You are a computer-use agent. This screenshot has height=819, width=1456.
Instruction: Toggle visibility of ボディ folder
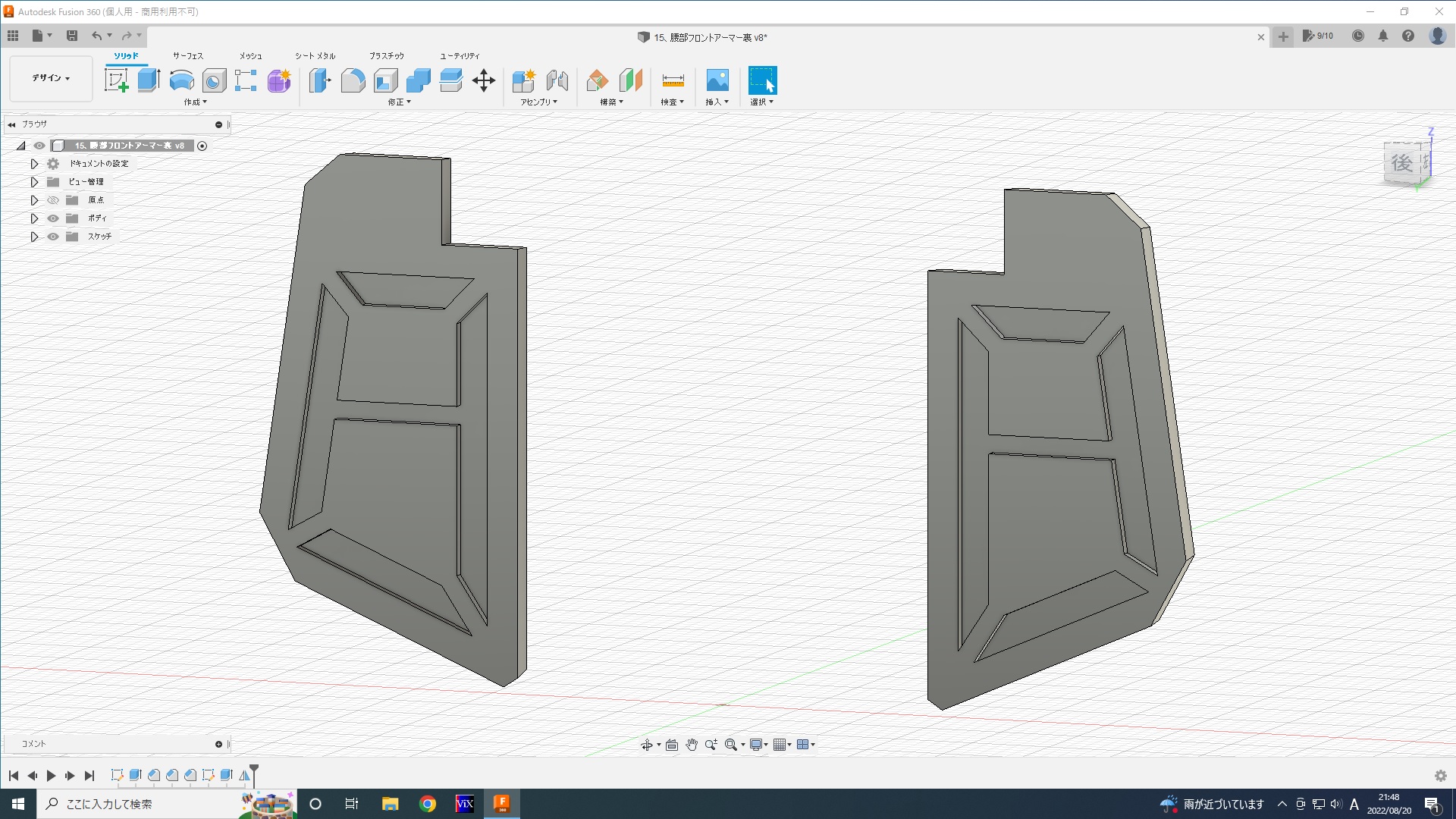(53, 218)
